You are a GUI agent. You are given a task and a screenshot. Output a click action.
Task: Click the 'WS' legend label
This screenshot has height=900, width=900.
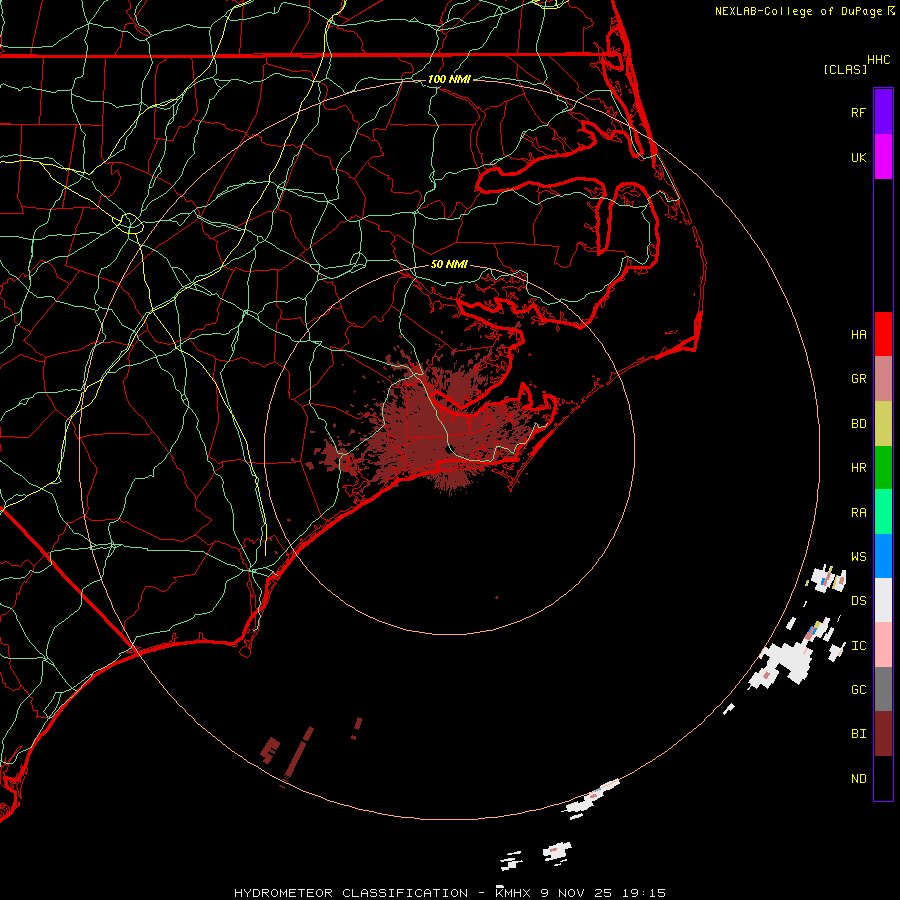click(x=858, y=557)
